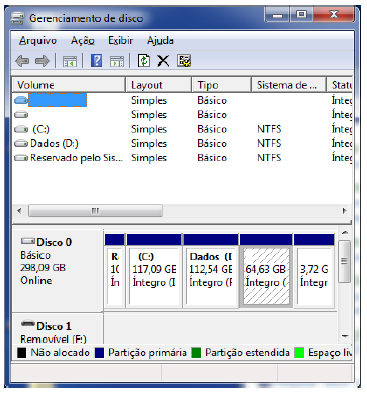
Task: Maximize the Gerenciamento de disco window
Action: tap(301, 15)
